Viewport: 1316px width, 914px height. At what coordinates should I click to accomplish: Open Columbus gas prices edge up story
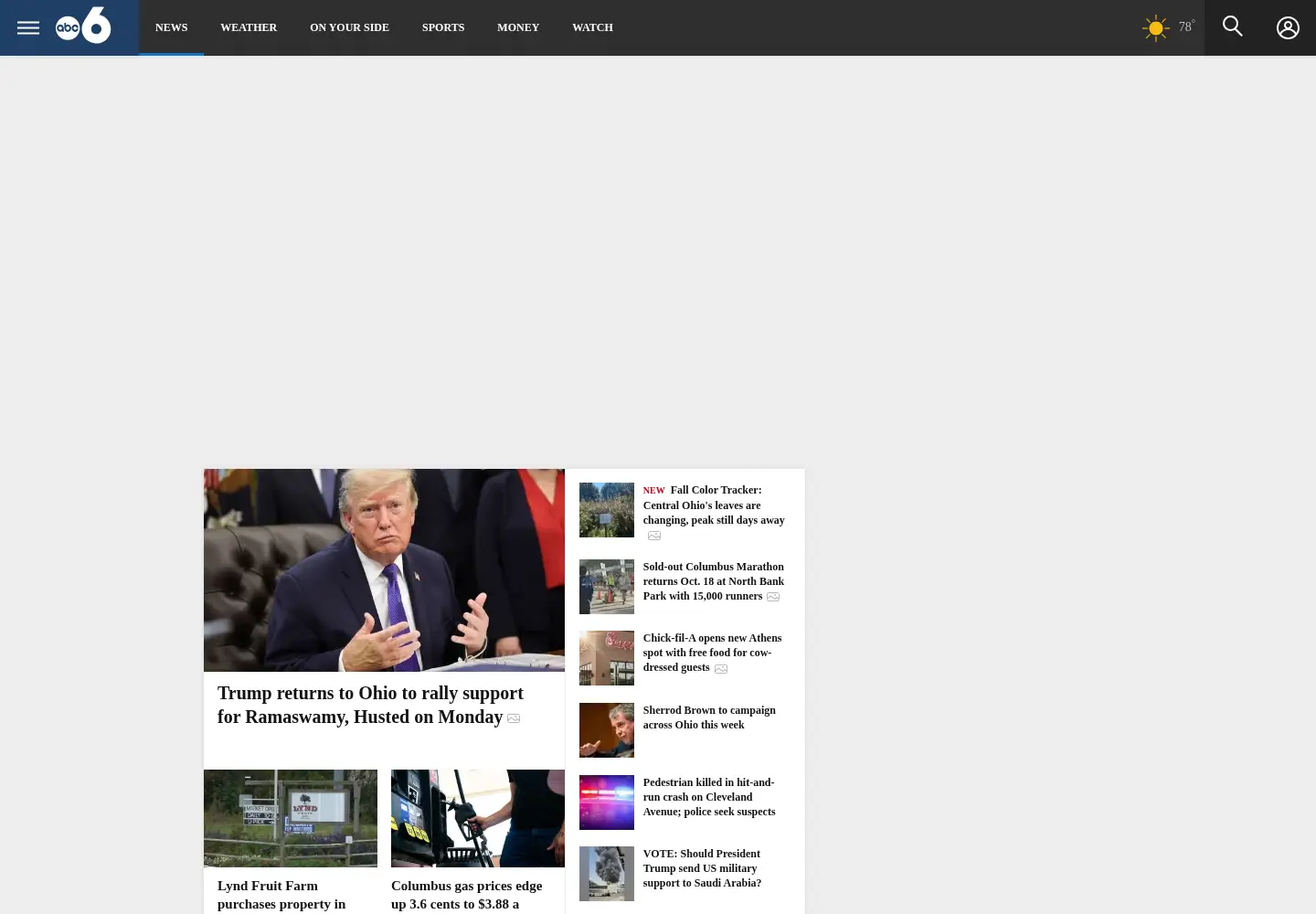[466, 895]
